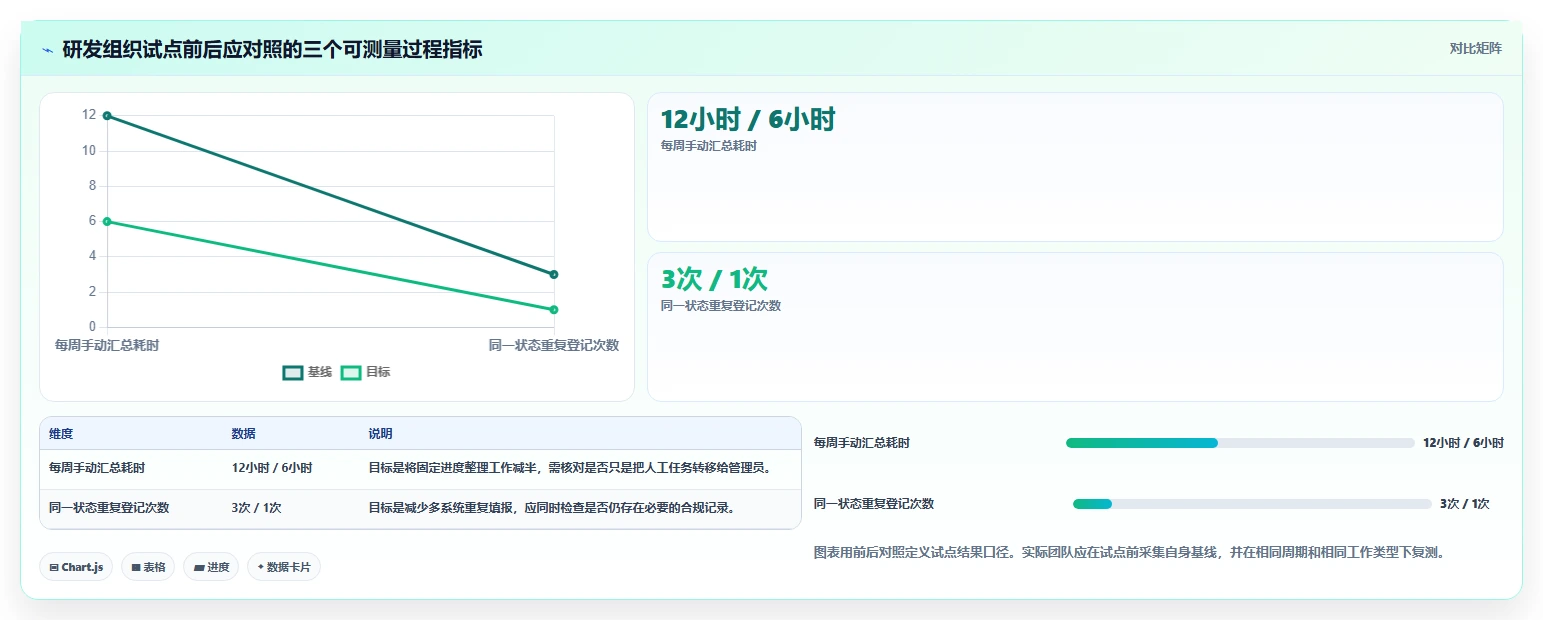This screenshot has width=1543, height=620.
Task: Click the 12小时 / 6小时 data card heading
Action: coord(748,120)
